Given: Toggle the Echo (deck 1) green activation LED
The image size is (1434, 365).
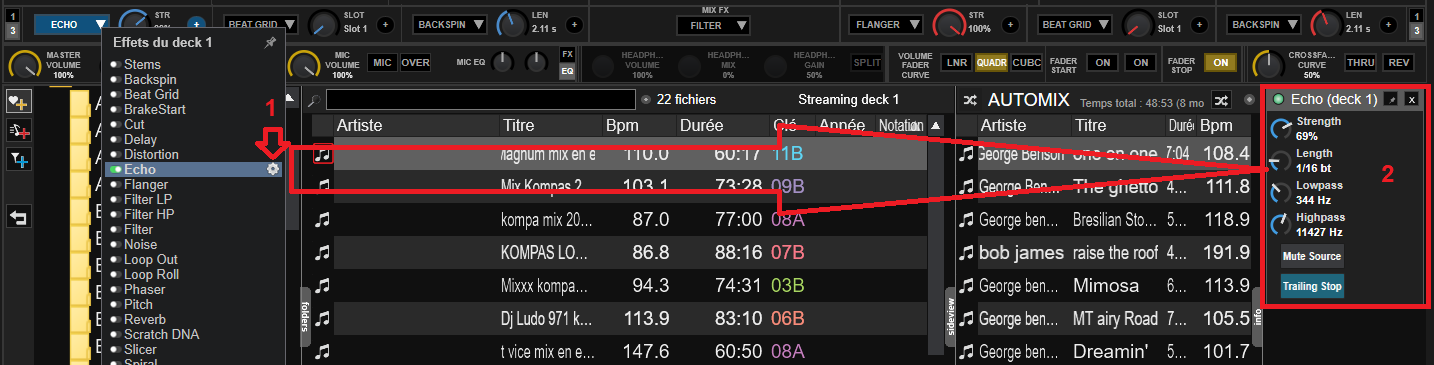Looking at the screenshot, I should point(1279,100).
